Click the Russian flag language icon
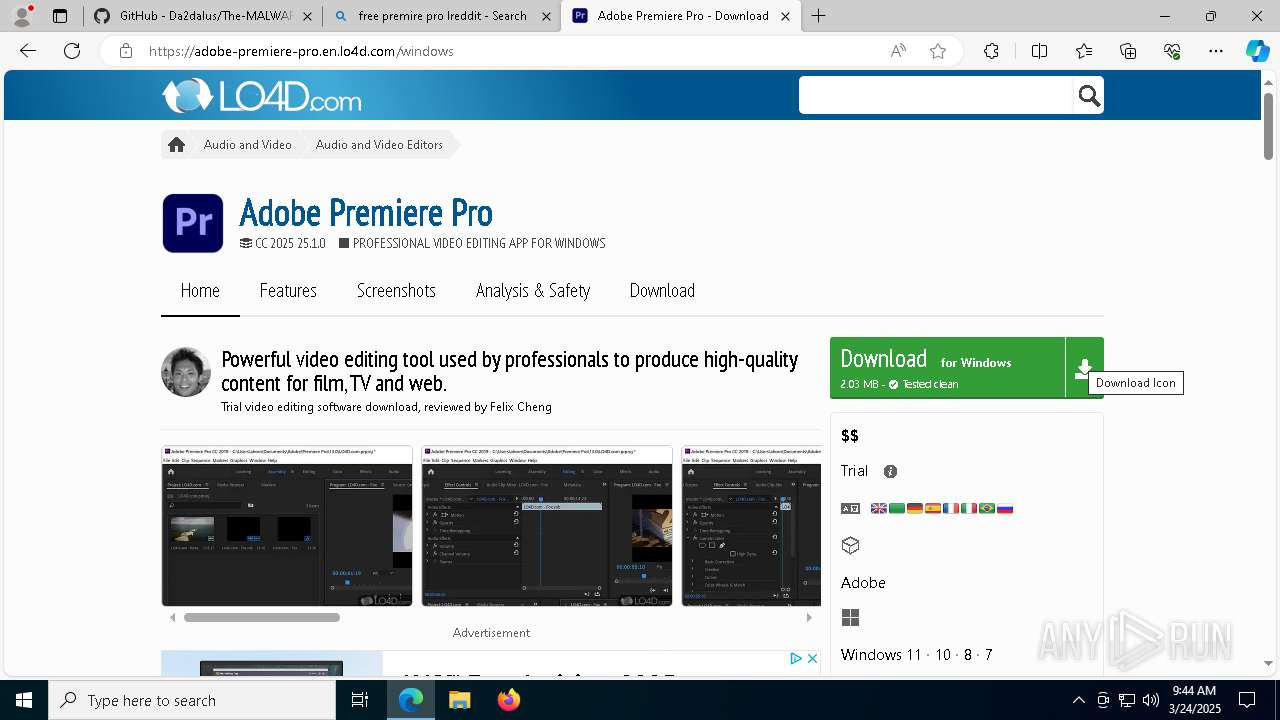Viewport: 1280px width, 720px height. tap(1005, 508)
